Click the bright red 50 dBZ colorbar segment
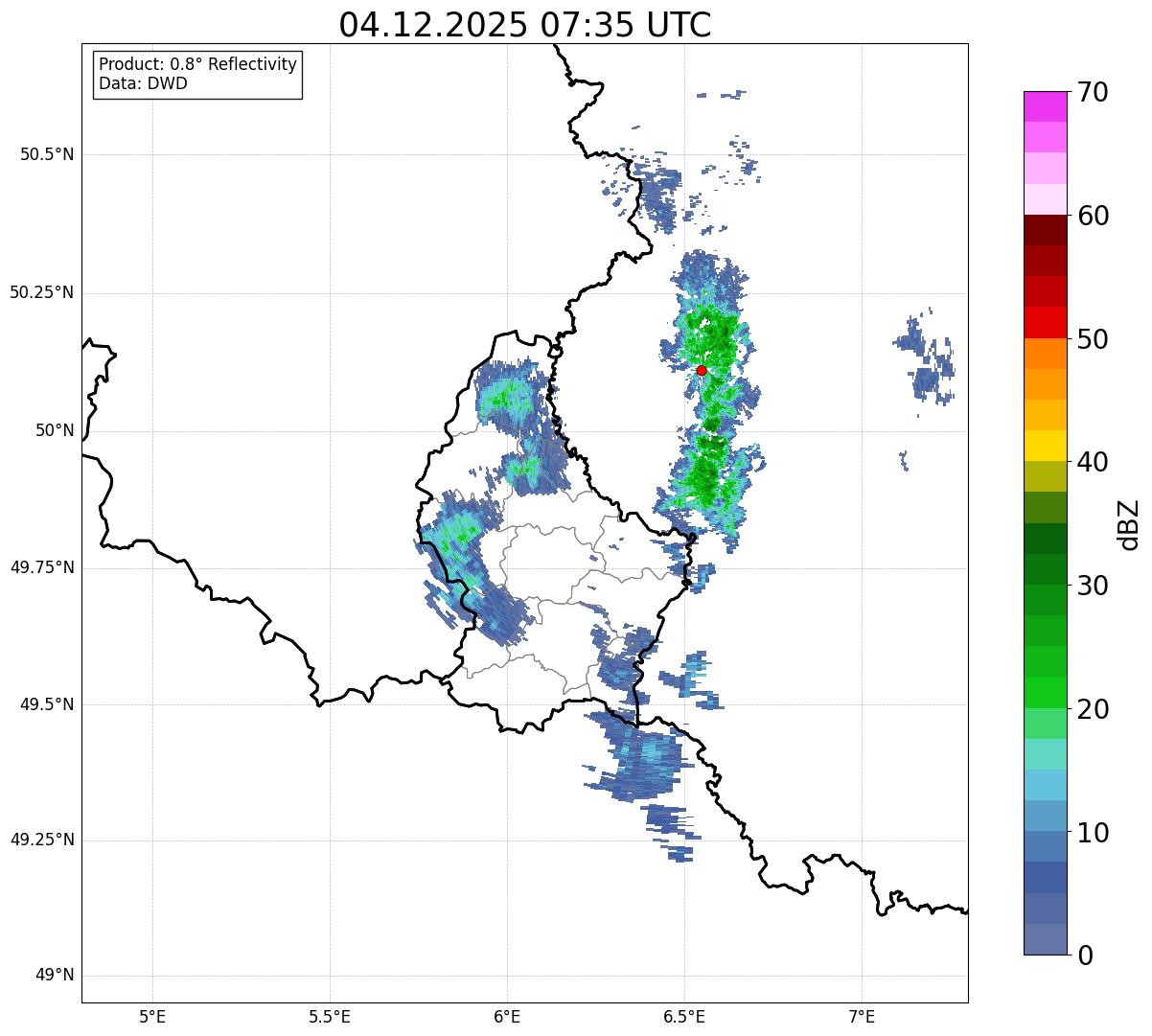 click(1046, 322)
